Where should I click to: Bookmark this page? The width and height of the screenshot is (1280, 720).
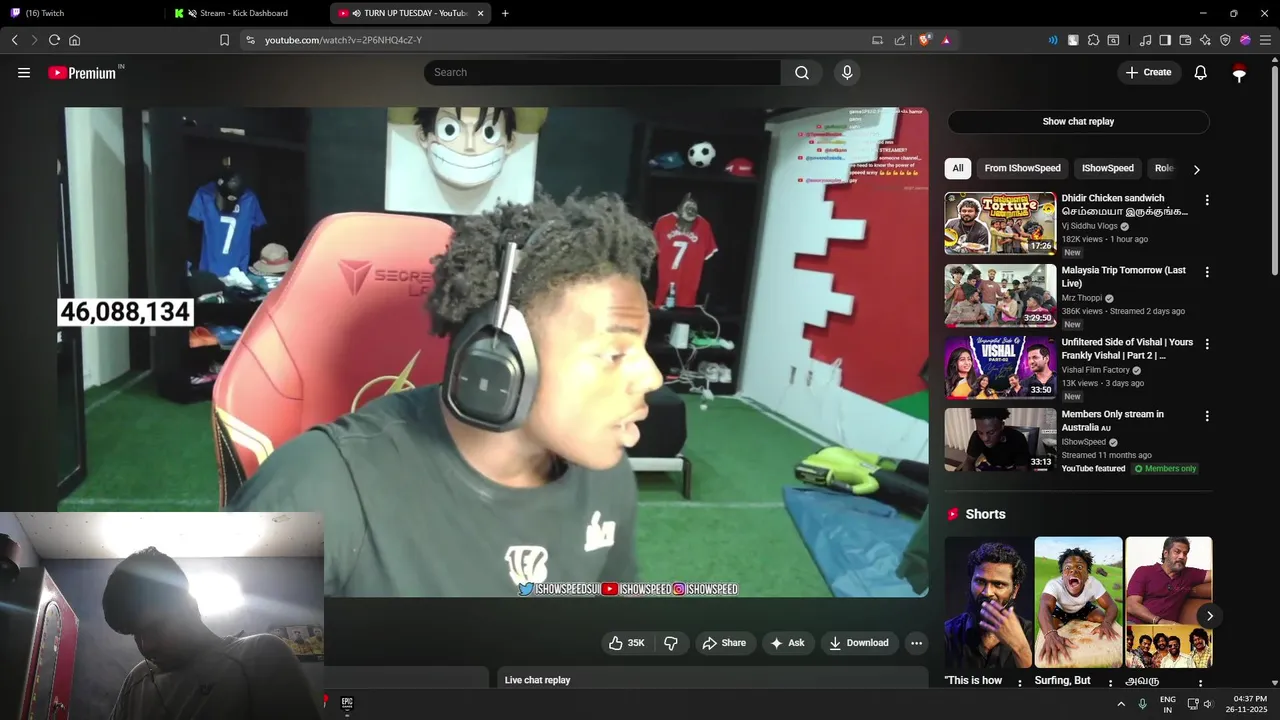[x=224, y=40]
